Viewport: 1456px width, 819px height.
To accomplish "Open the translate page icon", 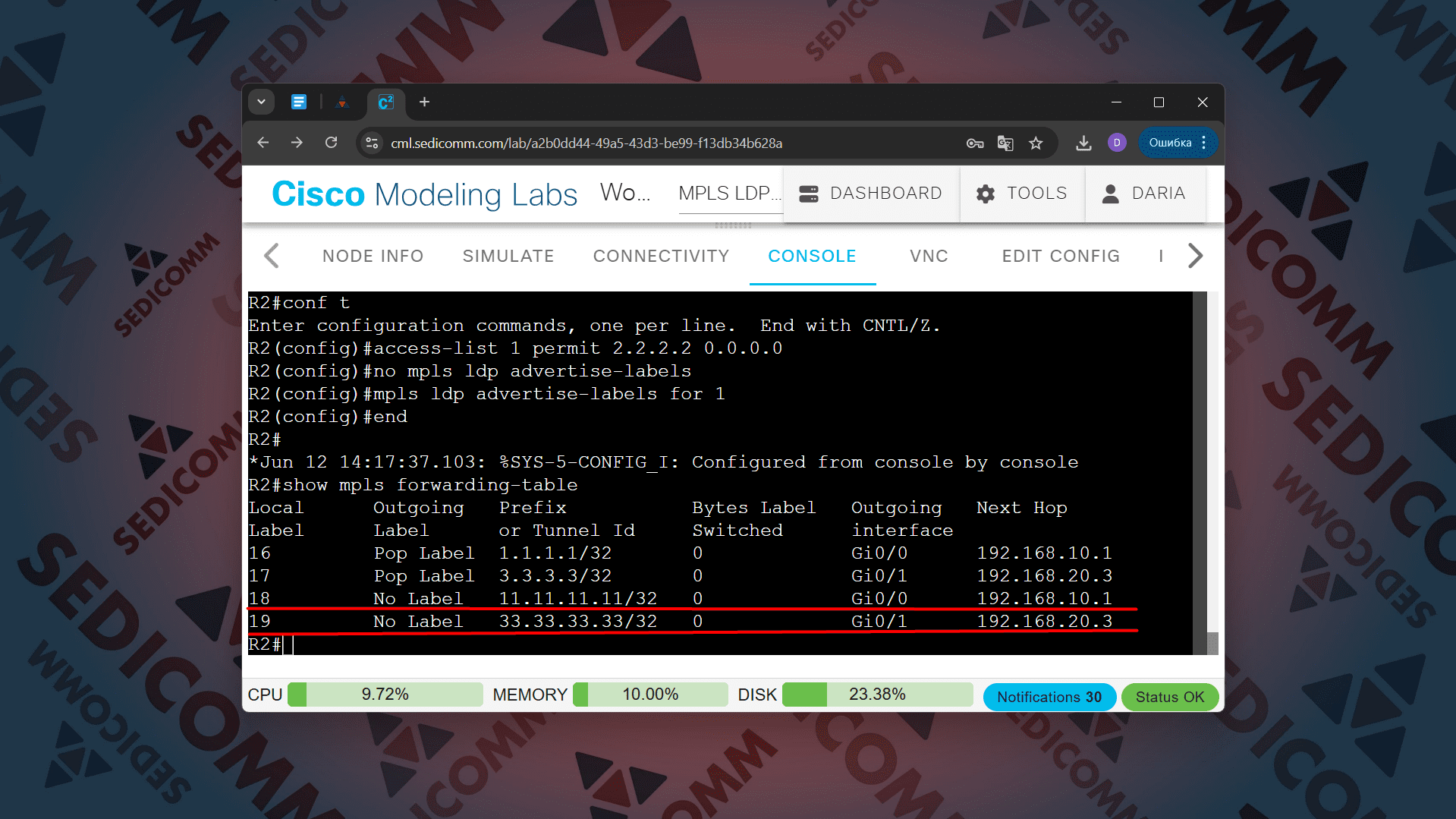I will tap(1005, 143).
